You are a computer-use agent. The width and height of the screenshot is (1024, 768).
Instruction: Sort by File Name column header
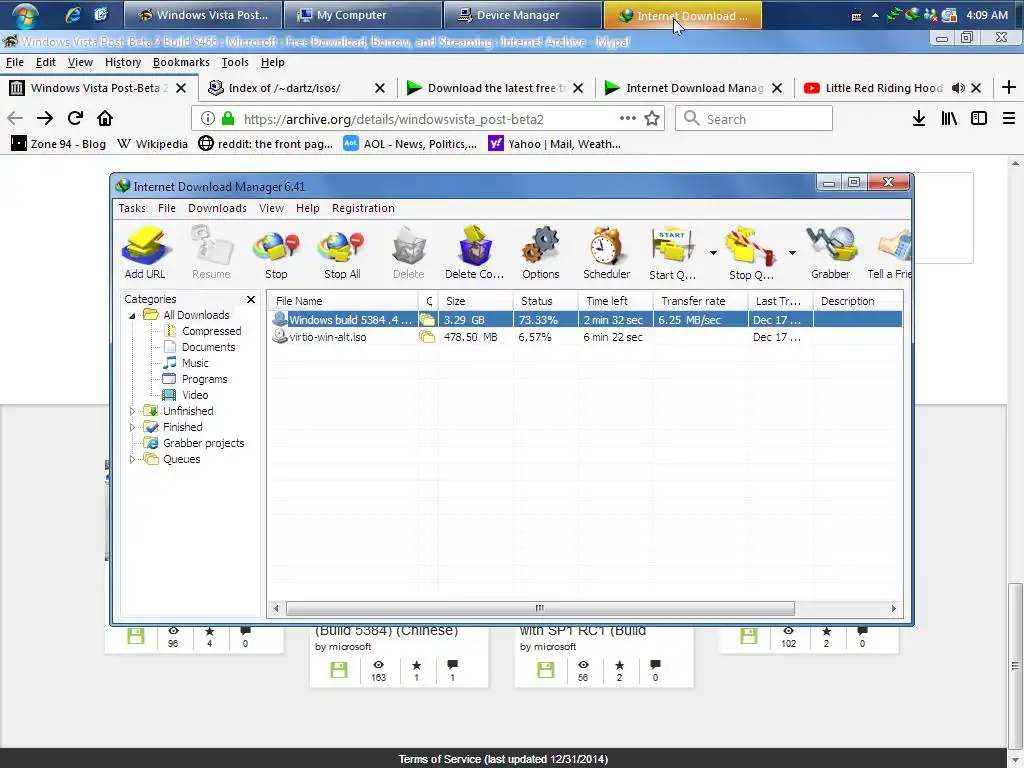(343, 301)
